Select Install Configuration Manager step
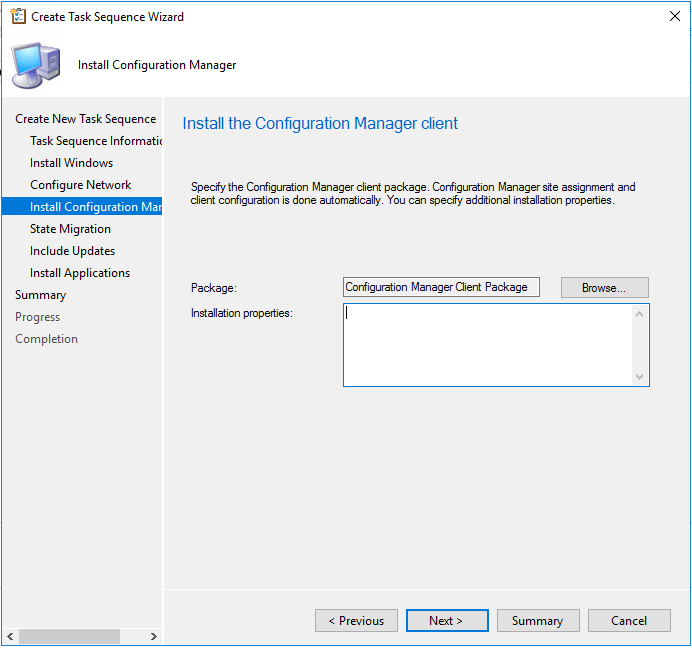Viewport: 692px width, 648px height. tap(82, 207)
